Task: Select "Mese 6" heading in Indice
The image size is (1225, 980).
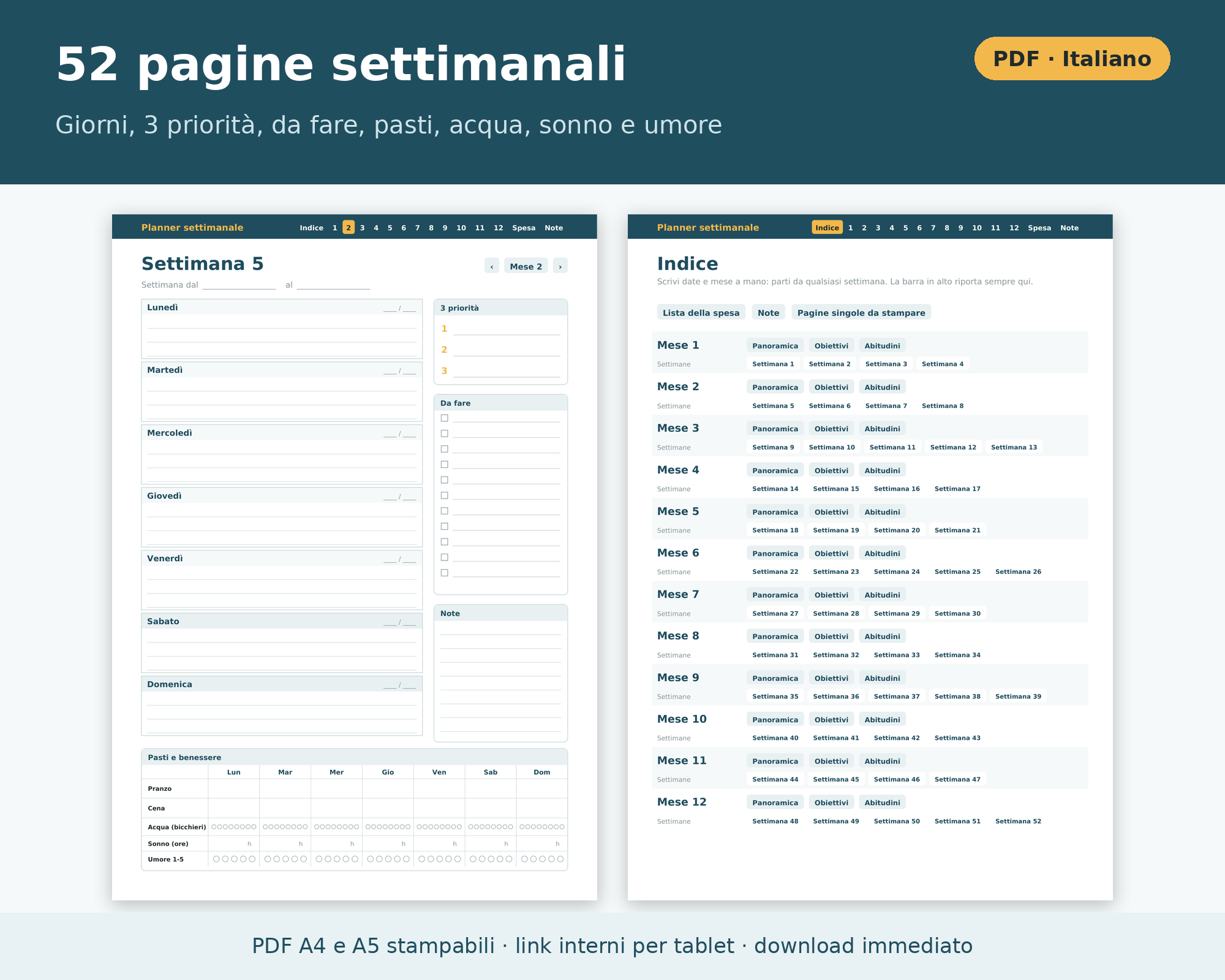Action: coord(677,552)
